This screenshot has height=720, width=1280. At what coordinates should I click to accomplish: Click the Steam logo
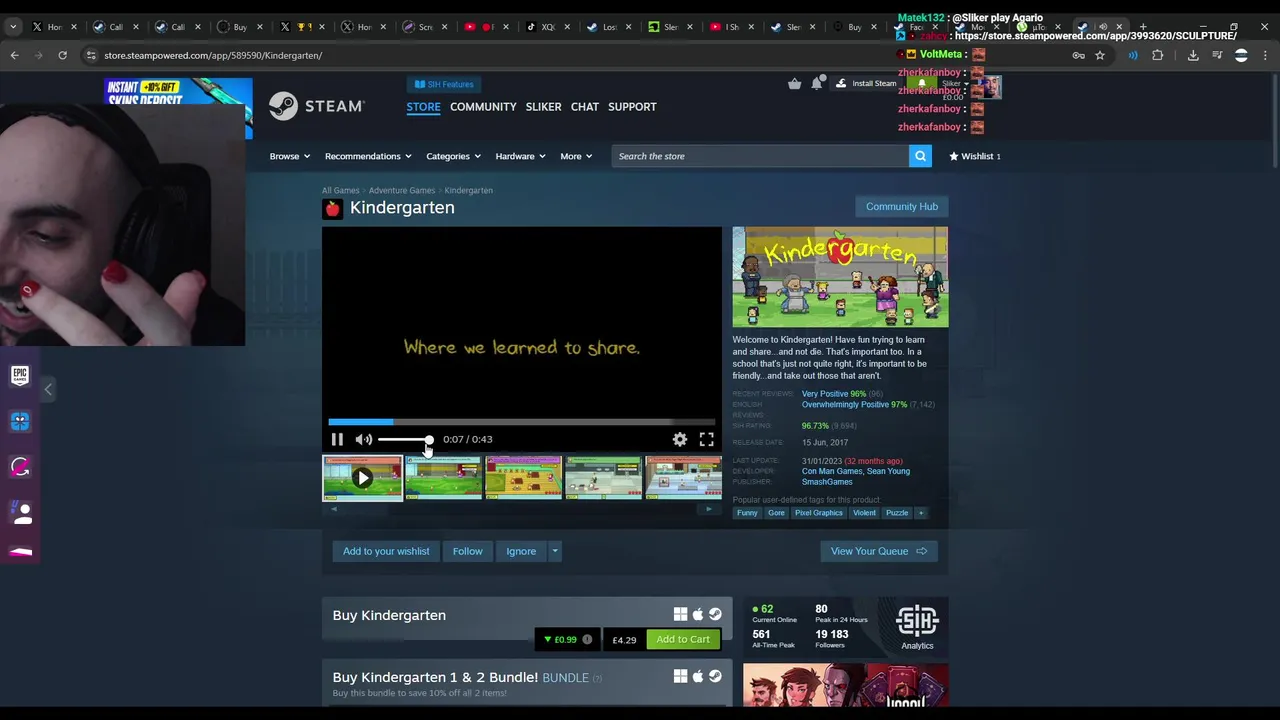tap(317, 106)
